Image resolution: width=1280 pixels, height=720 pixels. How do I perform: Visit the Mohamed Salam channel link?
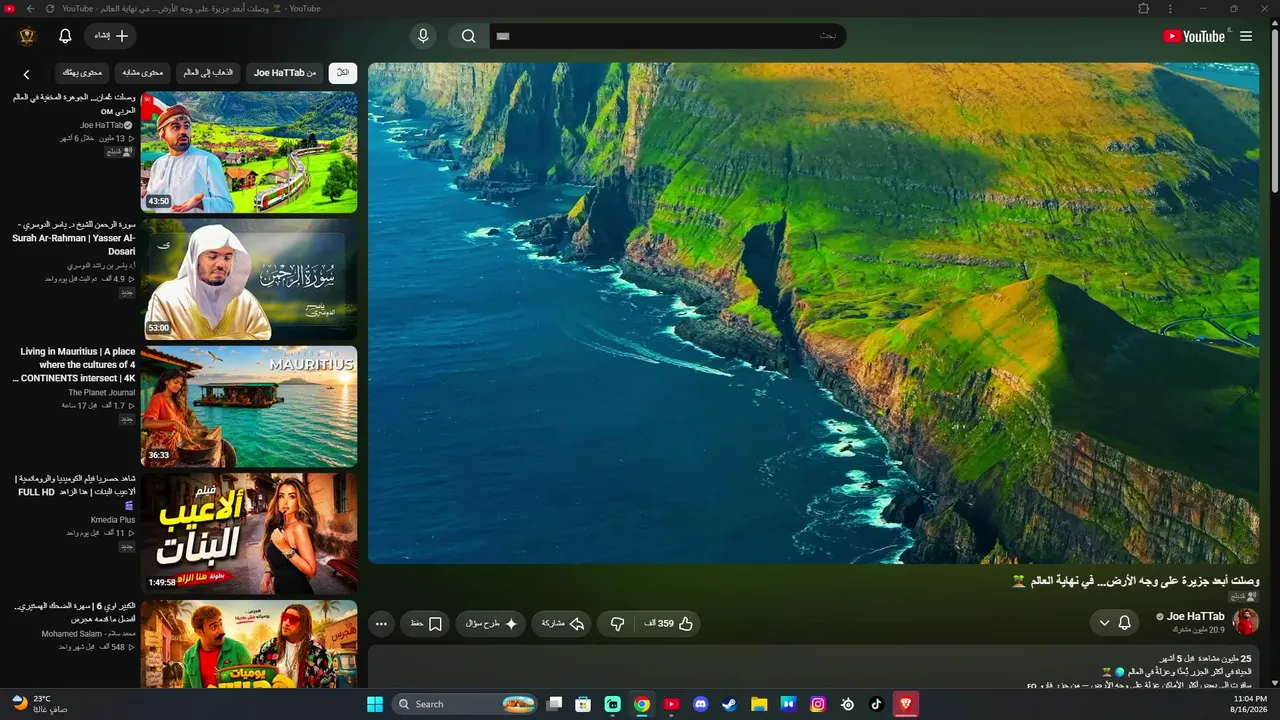(x=89, y=634)
